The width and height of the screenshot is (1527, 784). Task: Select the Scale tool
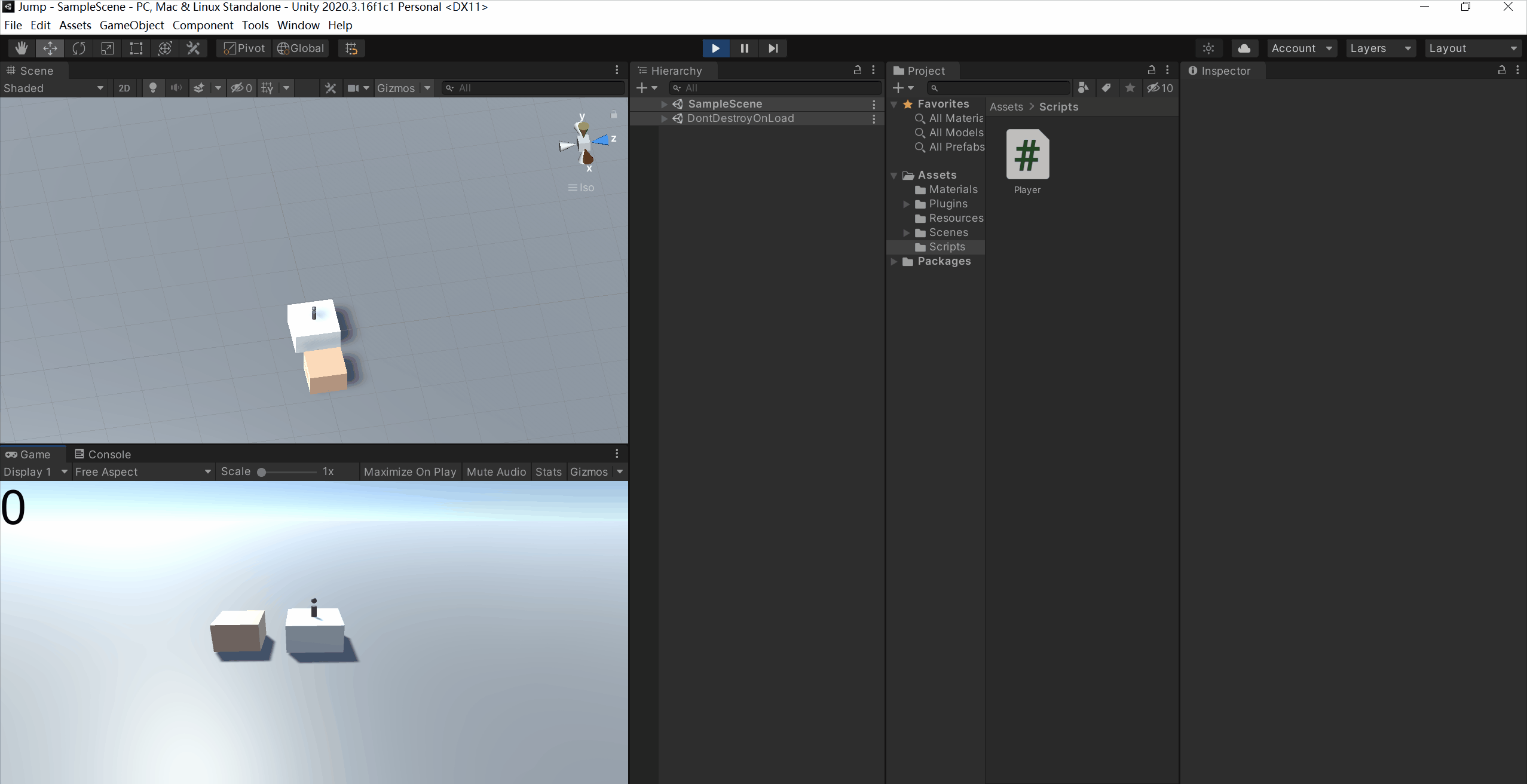[x=108, y=48]
